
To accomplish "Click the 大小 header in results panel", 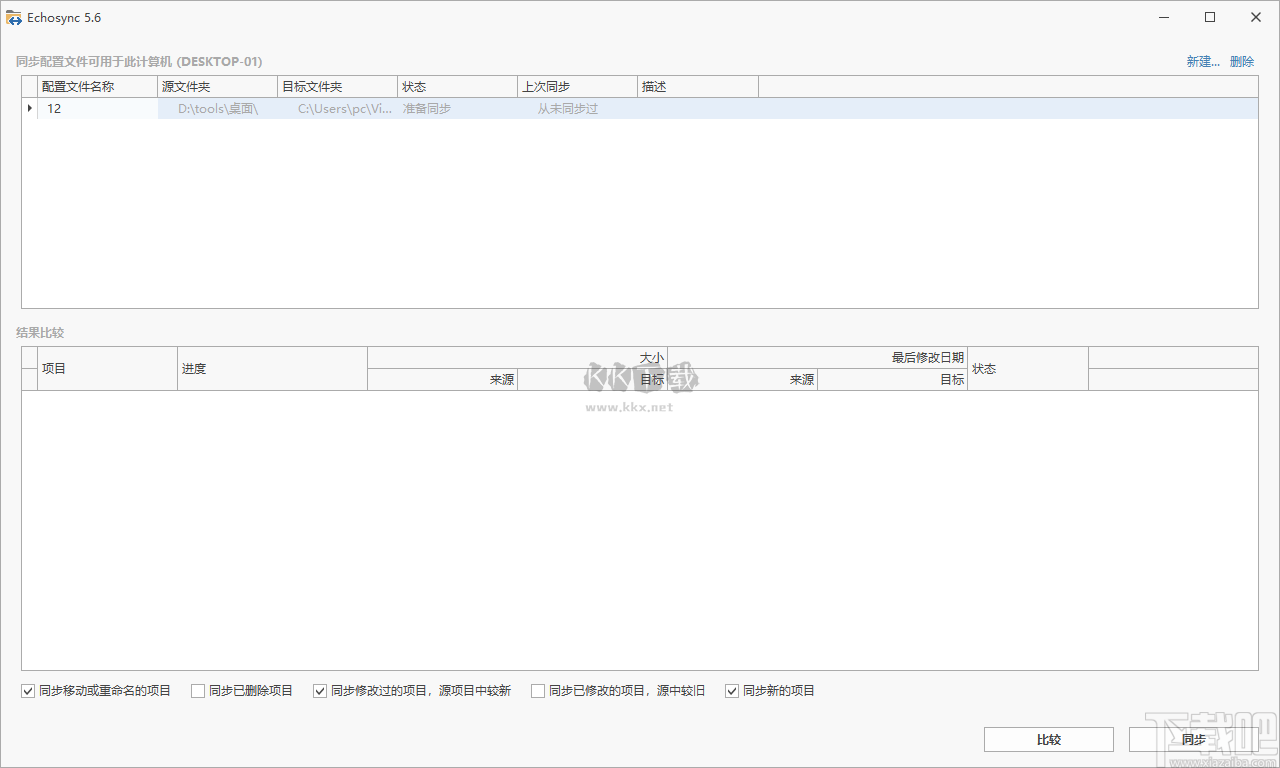I will (651, 357).
